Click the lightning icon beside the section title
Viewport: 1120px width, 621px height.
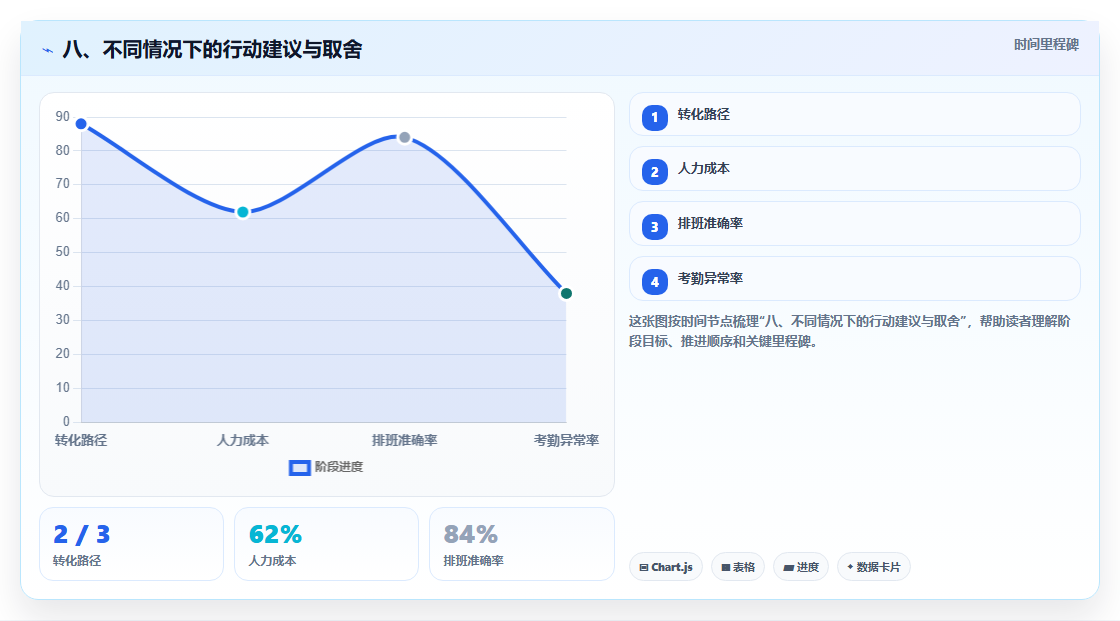click(48, 50)
